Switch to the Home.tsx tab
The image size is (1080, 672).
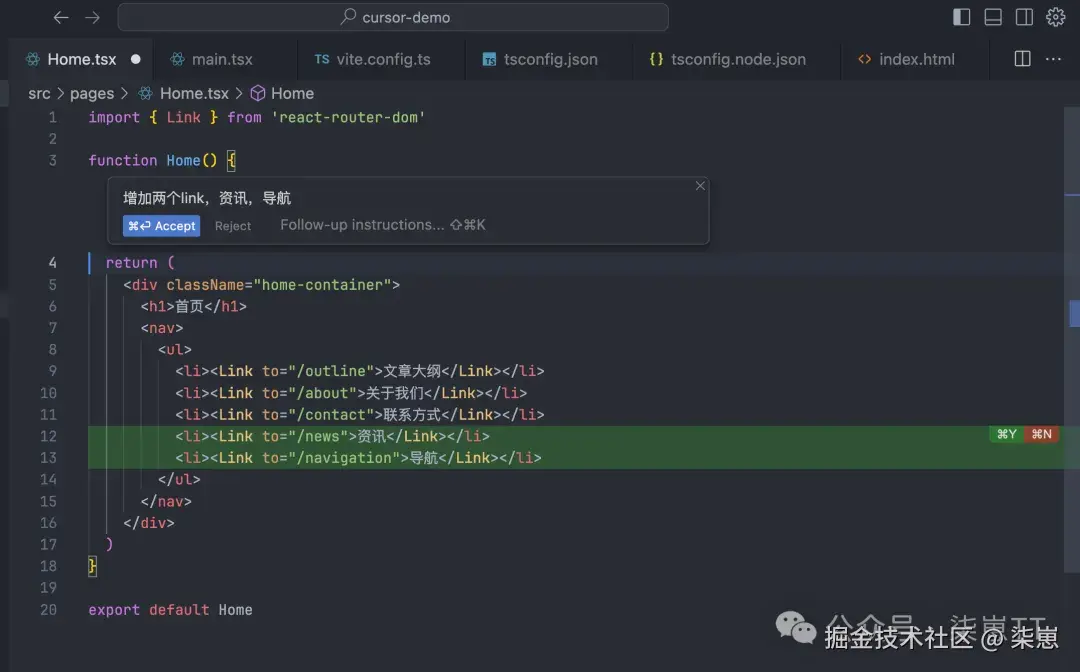(x=81, y=59)
